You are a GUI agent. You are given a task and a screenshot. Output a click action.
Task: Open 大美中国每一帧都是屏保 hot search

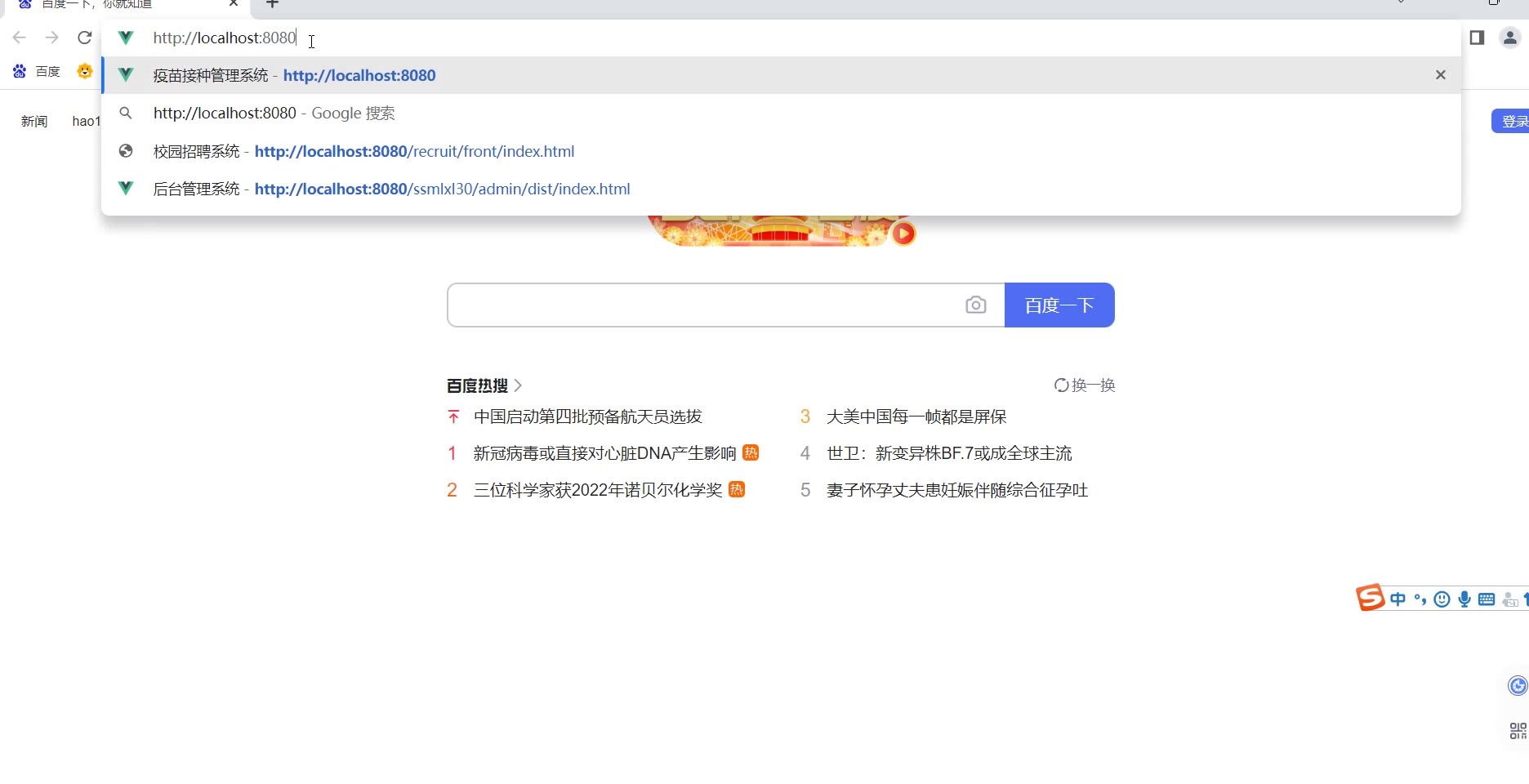coord(916,416)
